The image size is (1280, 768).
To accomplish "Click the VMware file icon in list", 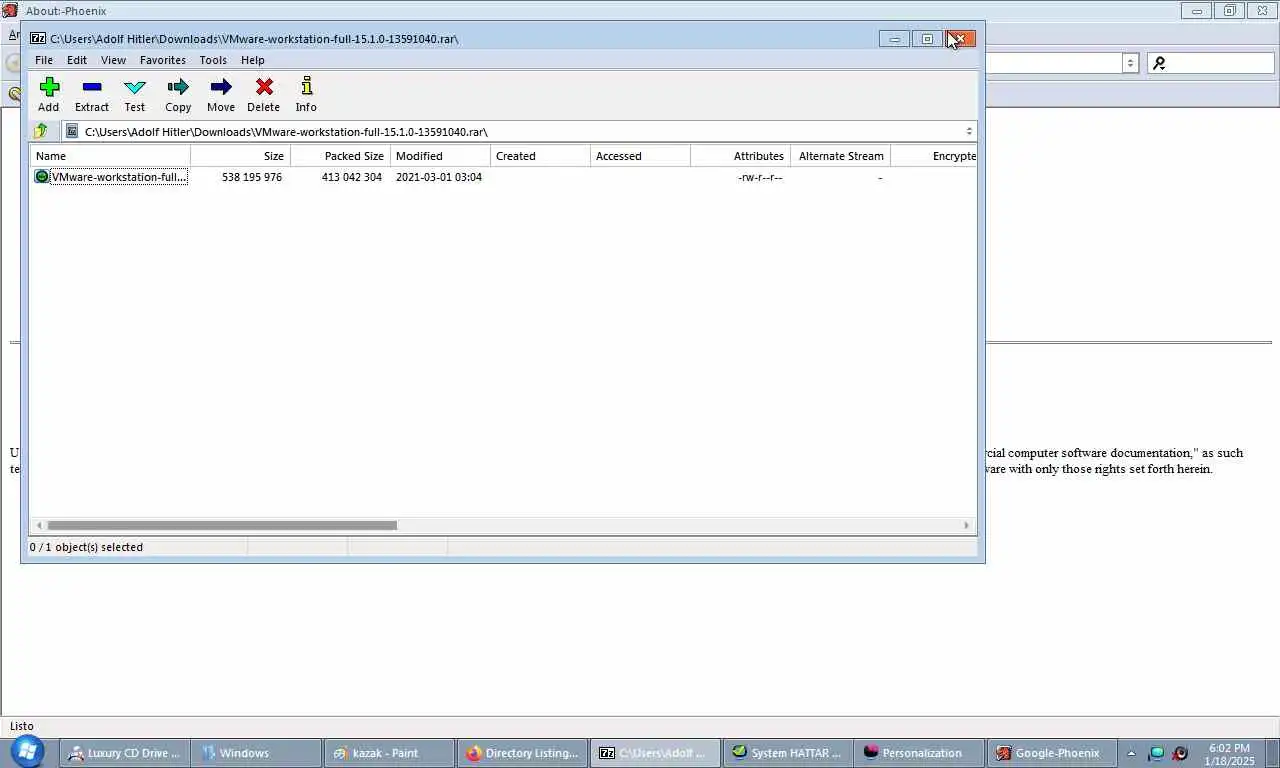I will click(41, 177).
